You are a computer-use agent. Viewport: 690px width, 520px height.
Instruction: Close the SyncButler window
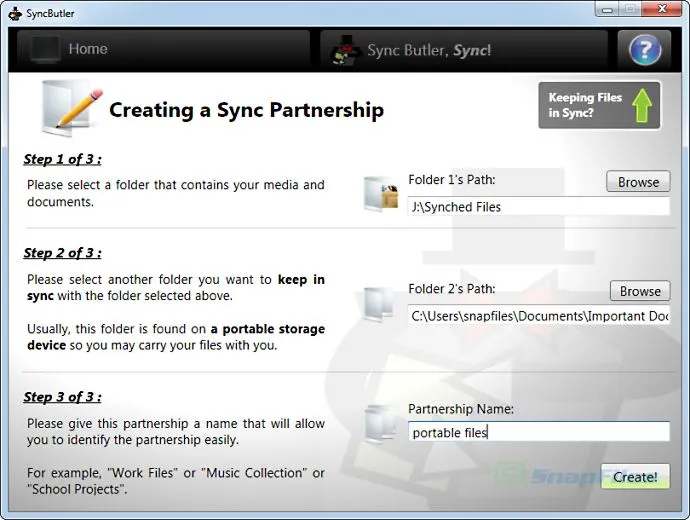click(x=662, y=9)
